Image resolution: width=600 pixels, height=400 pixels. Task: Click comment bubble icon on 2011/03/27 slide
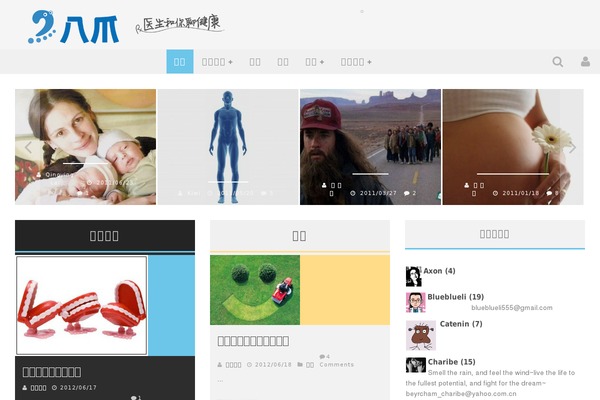(x=406, y=193)
